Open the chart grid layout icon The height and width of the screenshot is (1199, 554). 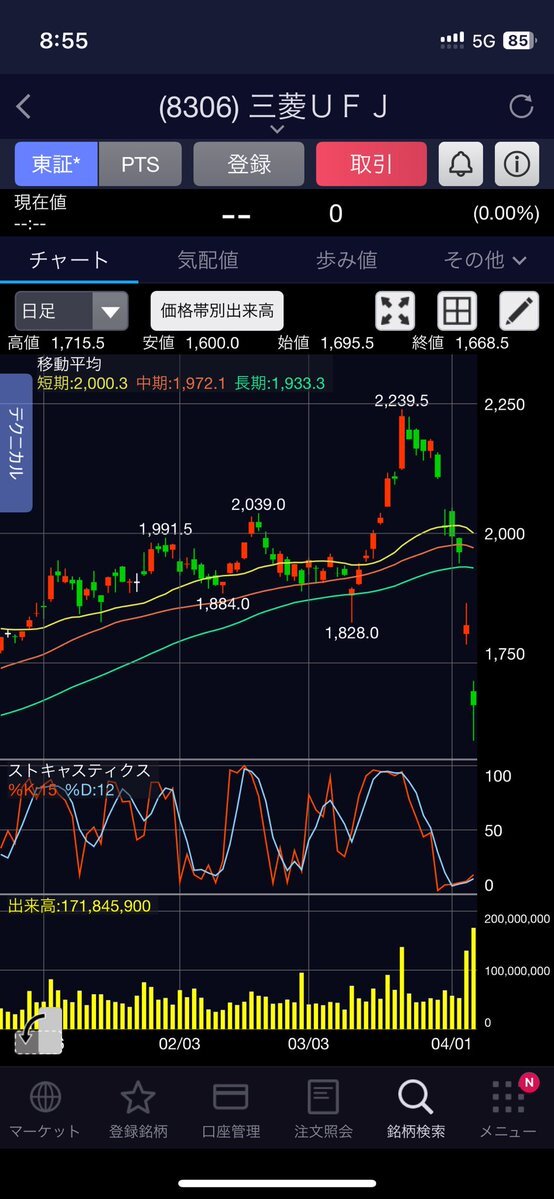coord(457,311)
